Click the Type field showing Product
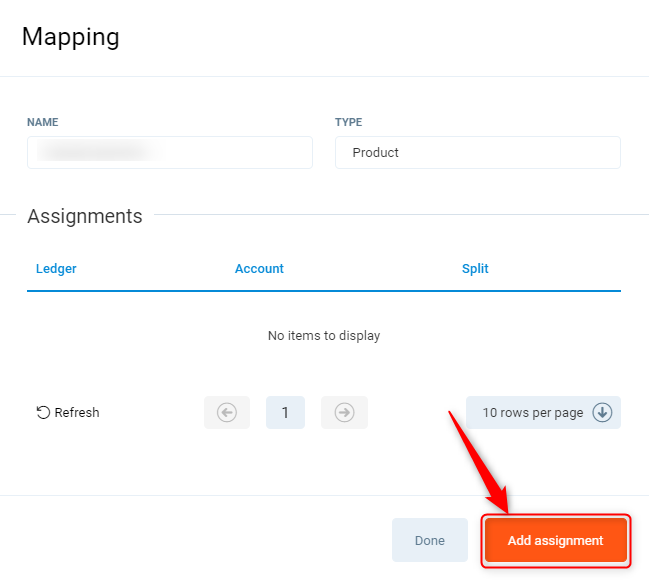This screenshot has width=649, height=582. tap(477, 153)
